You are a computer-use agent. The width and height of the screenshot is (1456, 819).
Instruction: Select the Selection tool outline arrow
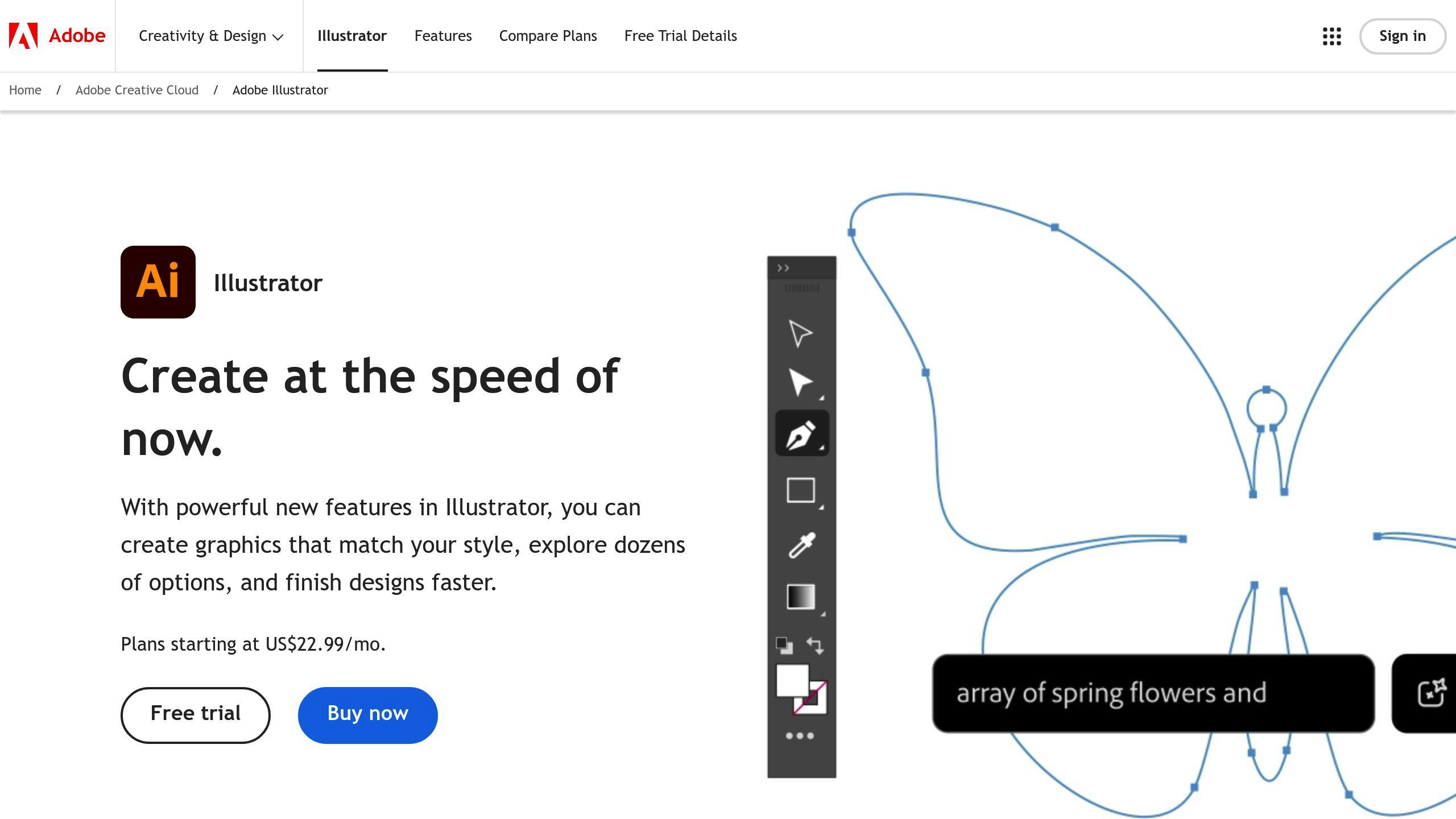pyautogui.click(x=801, y=333)
